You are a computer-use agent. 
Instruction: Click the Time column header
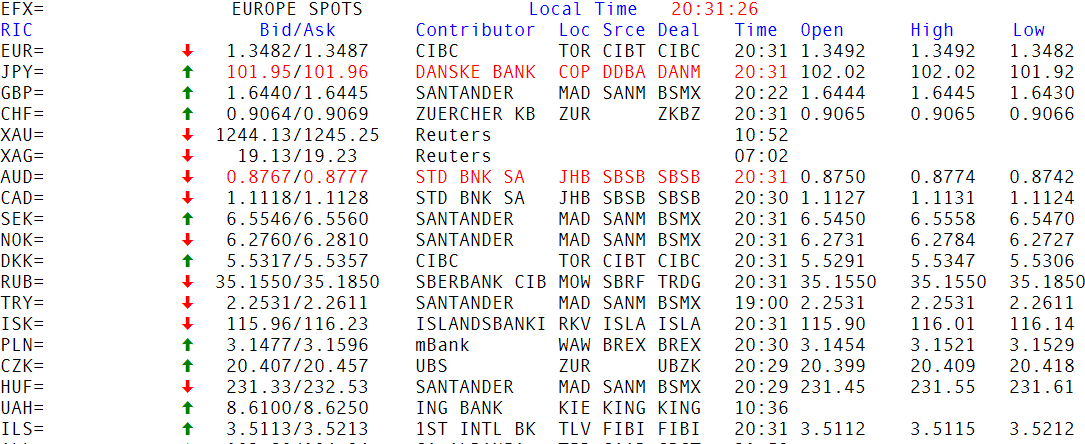pyautogui.click(x=756, y=30)
